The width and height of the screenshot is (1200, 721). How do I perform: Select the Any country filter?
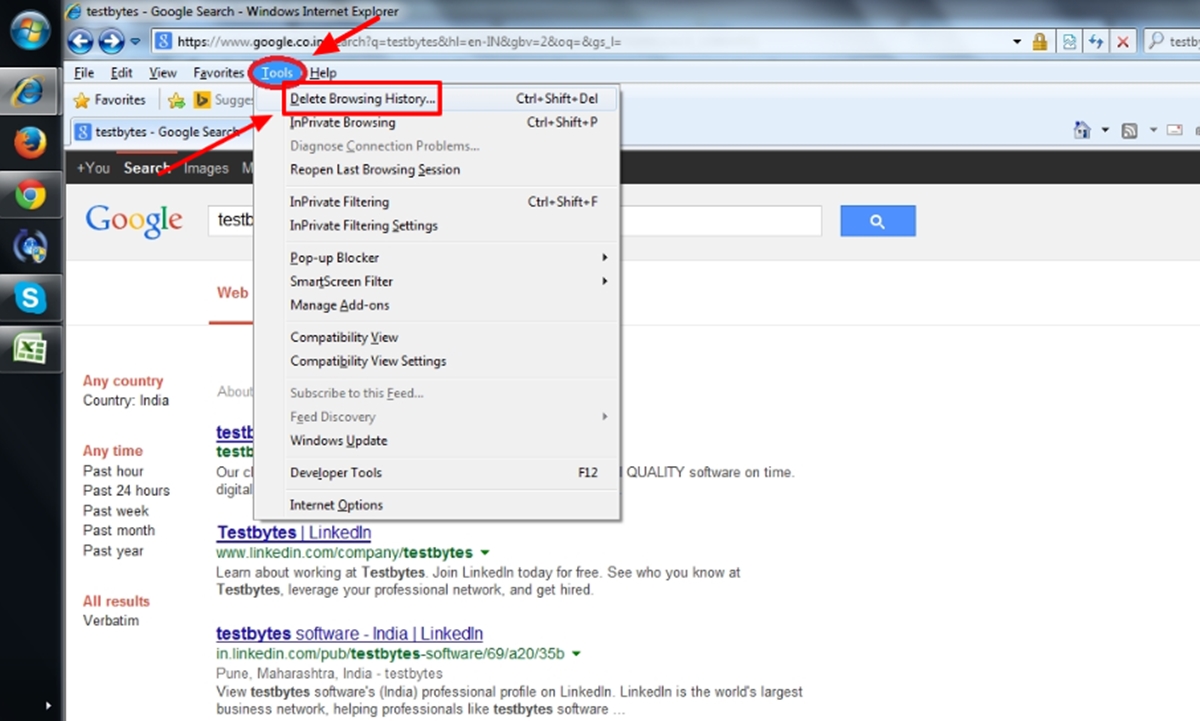(123, 381)
